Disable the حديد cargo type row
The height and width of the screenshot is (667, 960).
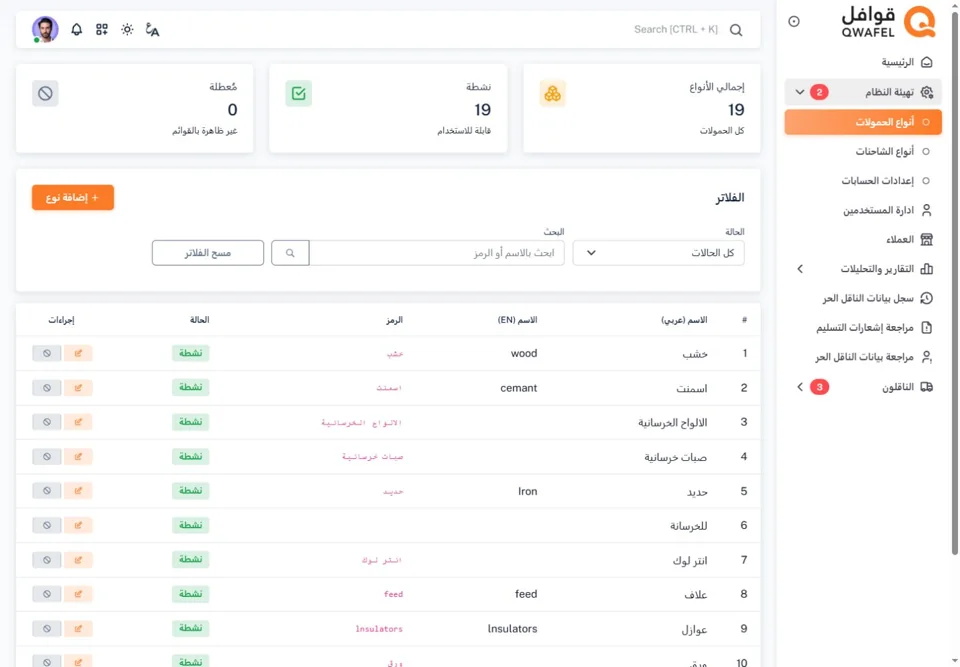click(47, 491)
